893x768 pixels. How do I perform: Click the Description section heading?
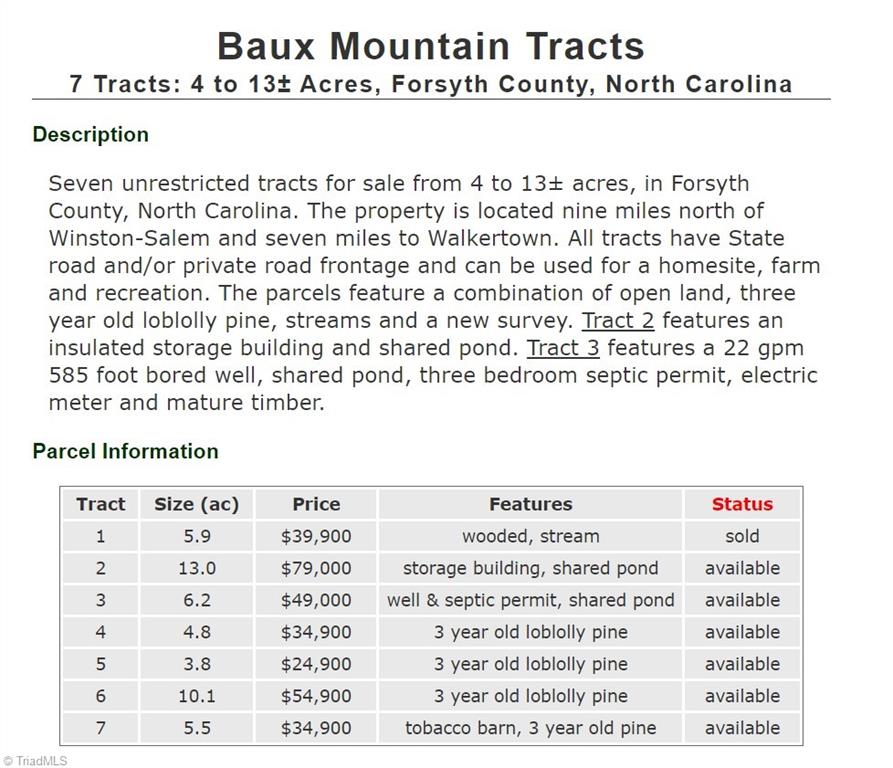(91, 134)
